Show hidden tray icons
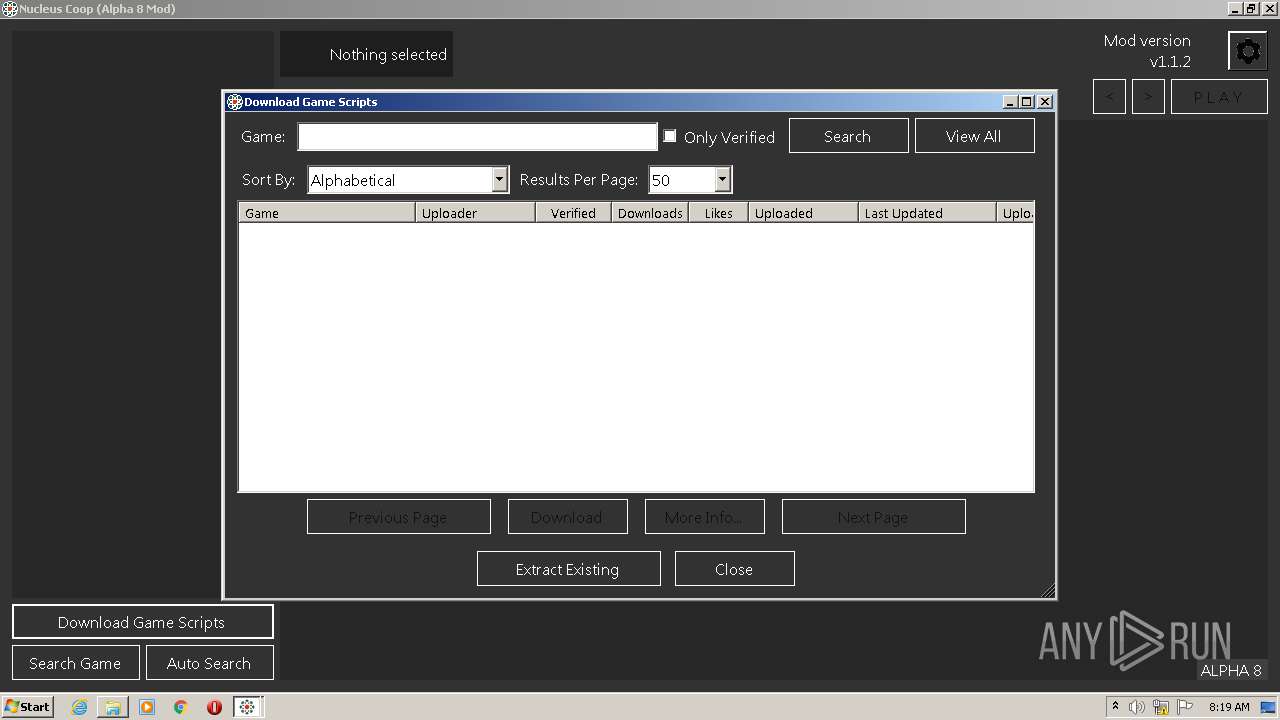 [1115, 707]
